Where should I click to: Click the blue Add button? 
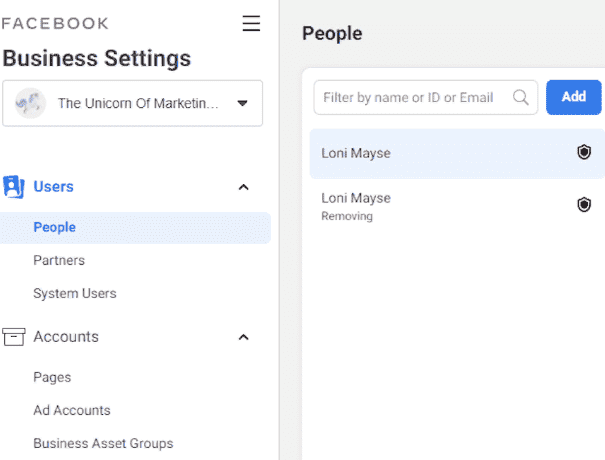coord(573,97)
